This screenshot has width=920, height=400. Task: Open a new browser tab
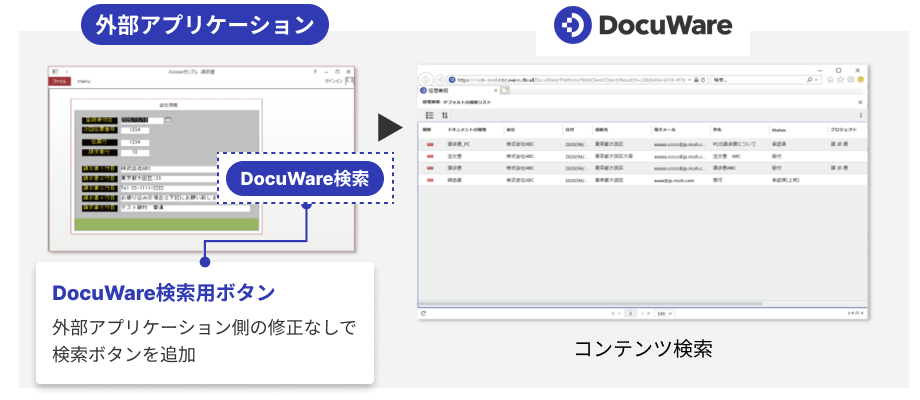pos(504,90)
